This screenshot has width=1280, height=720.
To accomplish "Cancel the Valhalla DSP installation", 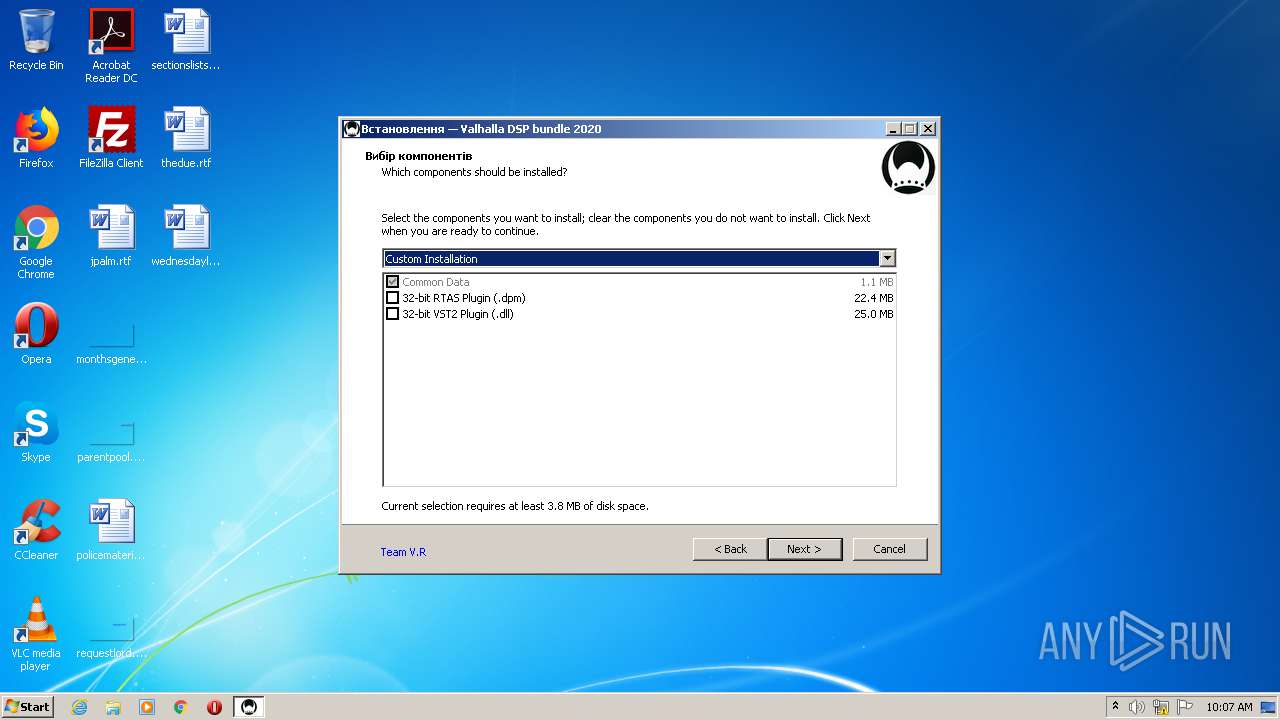I will click(x=889, y=549).
